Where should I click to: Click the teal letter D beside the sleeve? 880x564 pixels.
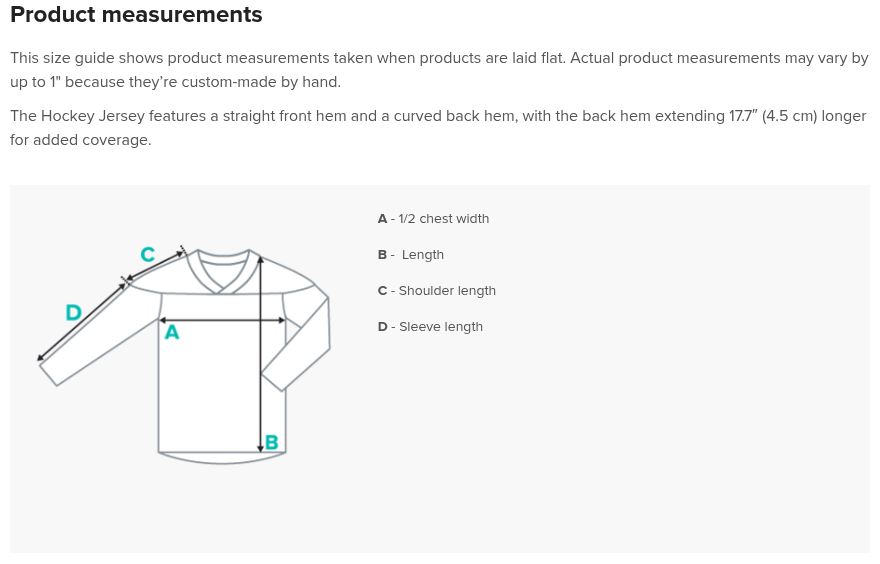coord(73,312)
